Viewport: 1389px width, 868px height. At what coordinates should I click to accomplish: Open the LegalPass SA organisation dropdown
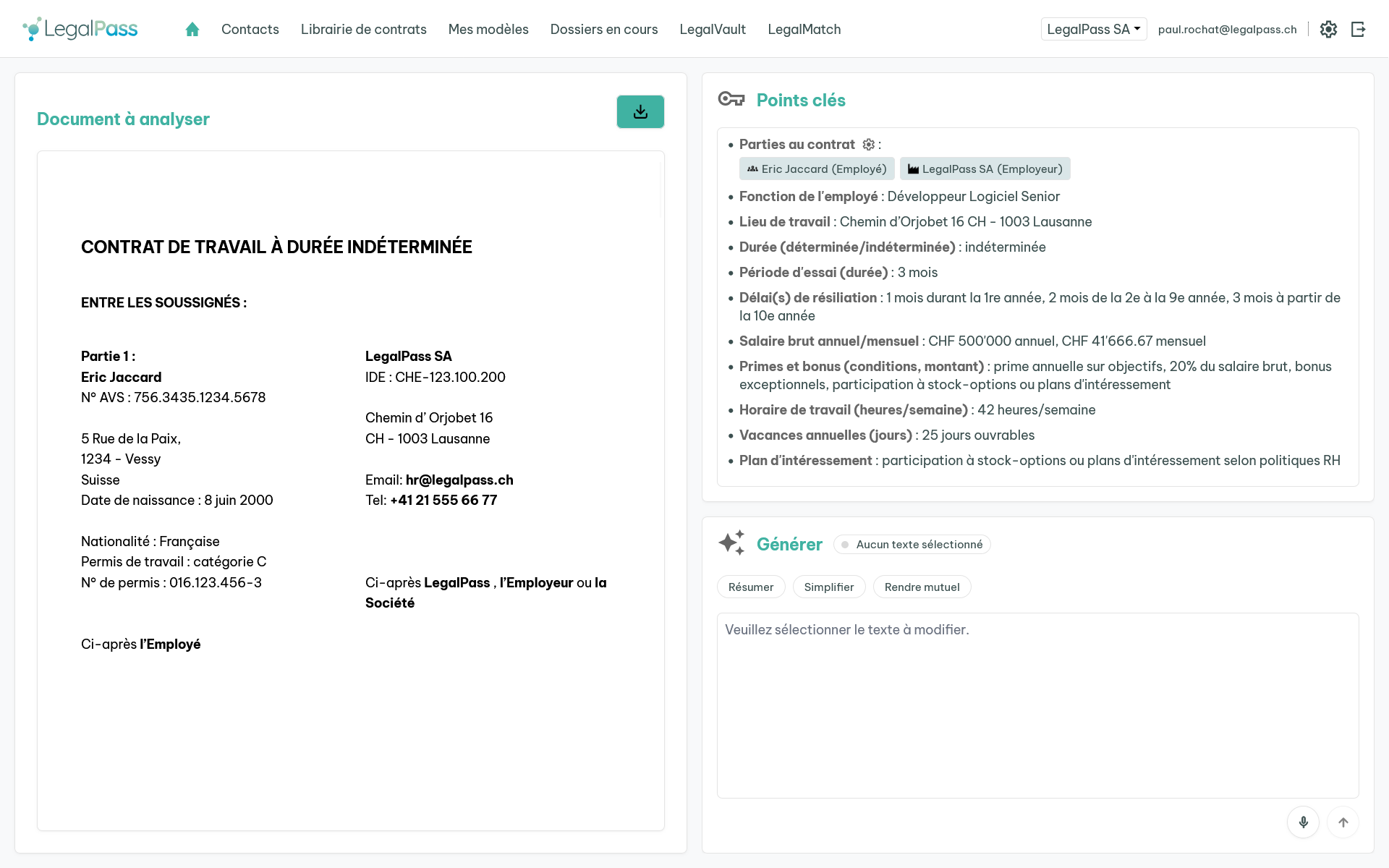tap(1094, 29)
